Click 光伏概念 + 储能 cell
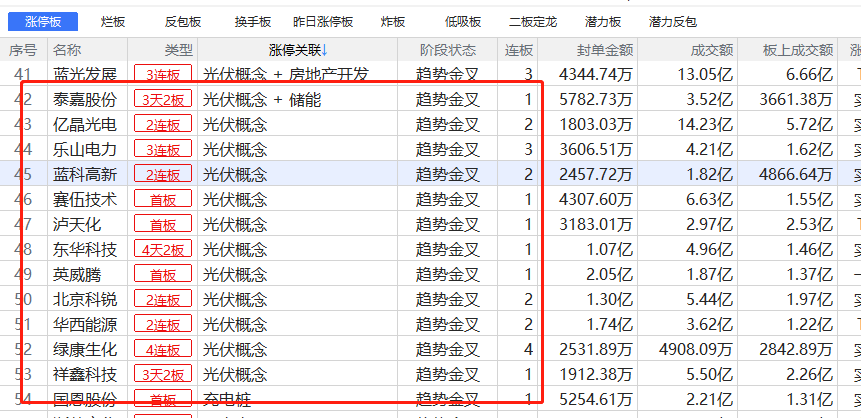Screen dimensions: 861x418 [x=262, y=99]
